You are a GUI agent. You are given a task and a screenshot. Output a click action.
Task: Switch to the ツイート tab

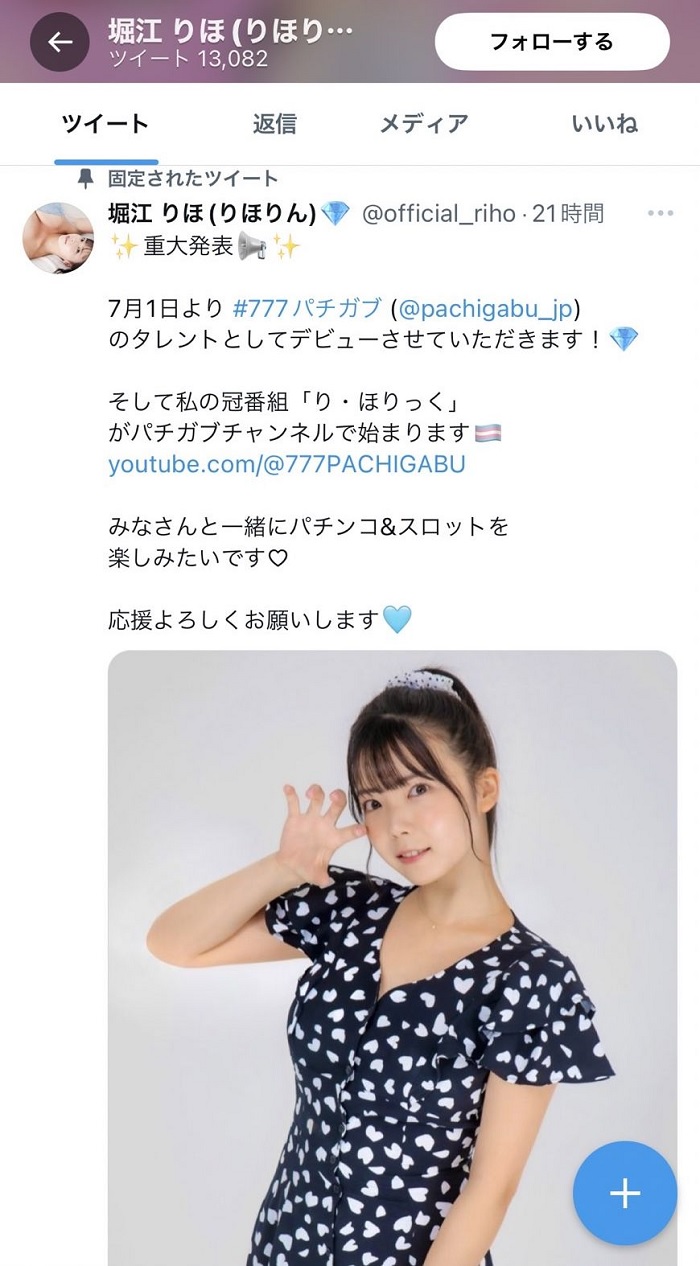pyautogui.click(x=105, y=124)
